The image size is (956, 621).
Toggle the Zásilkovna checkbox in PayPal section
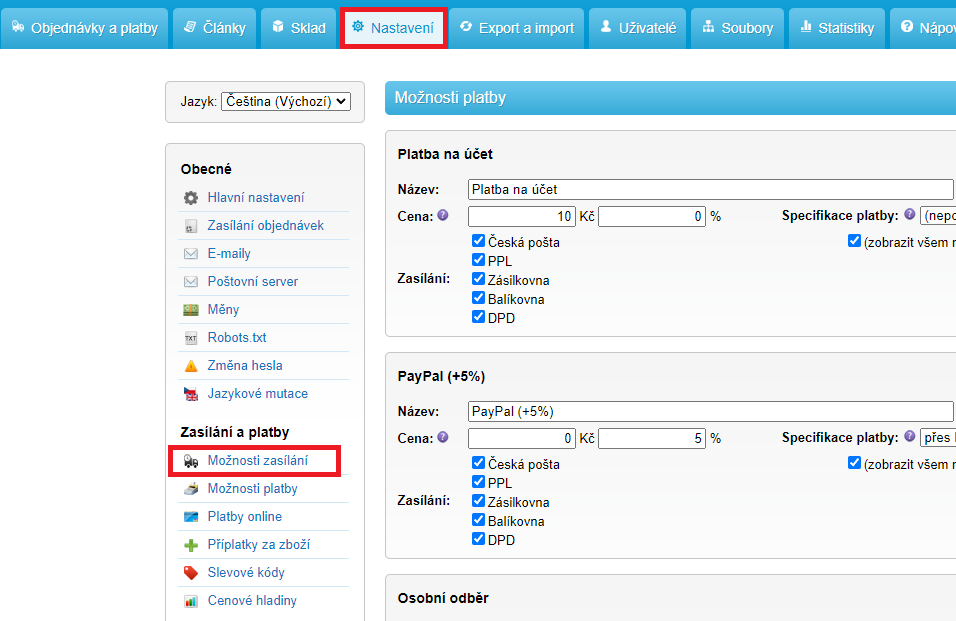tap(479, 502)
